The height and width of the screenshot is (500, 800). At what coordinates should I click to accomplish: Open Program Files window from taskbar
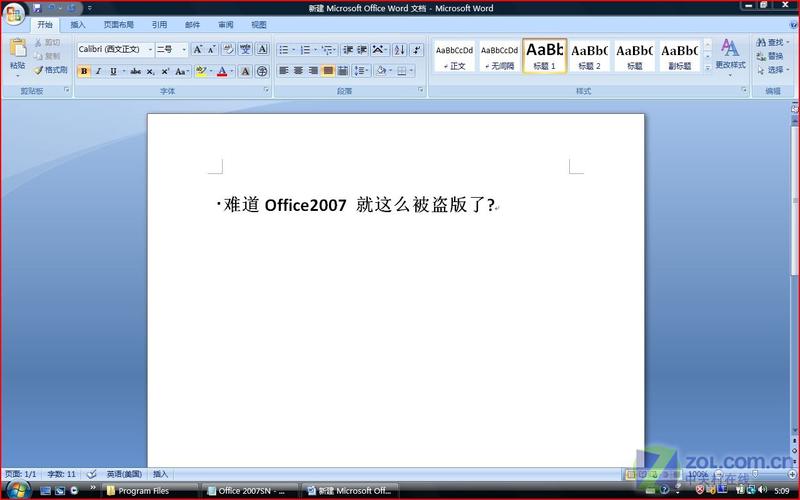[x=149, y=491]
